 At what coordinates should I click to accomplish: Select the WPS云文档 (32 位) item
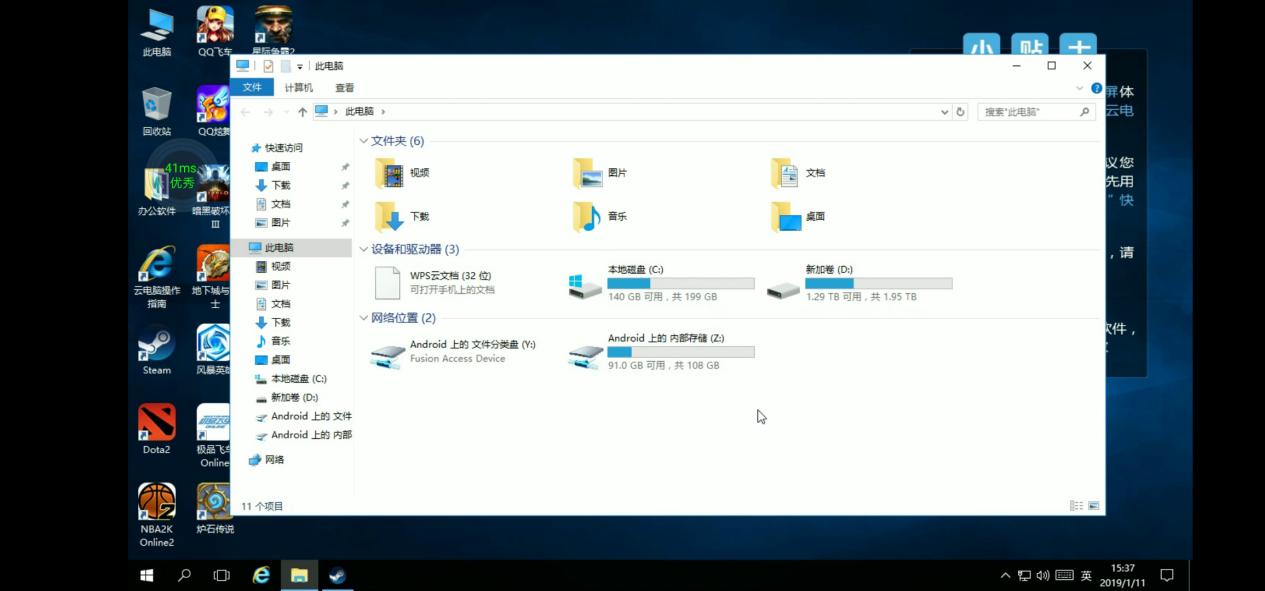[x=435, y=283]
